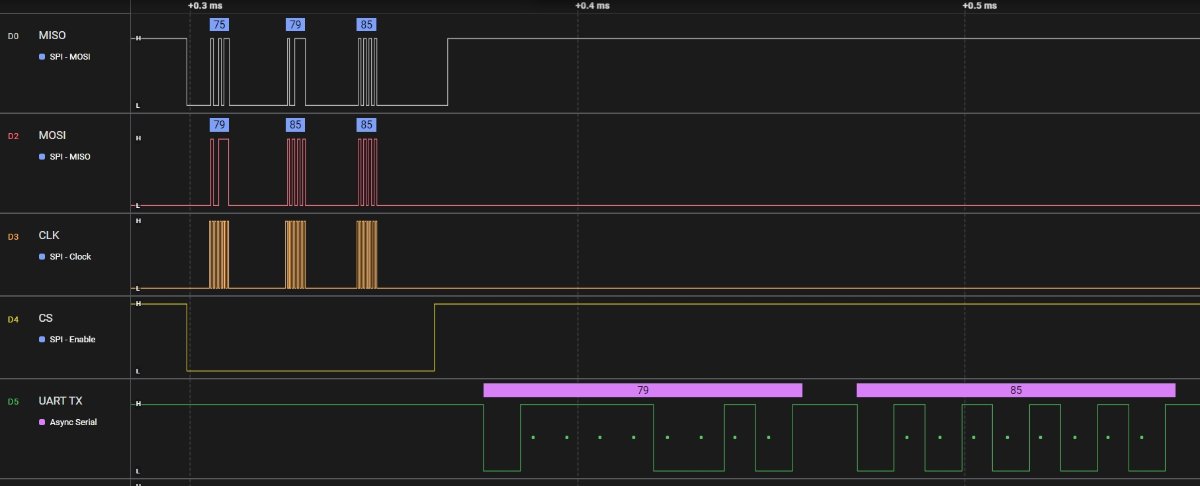This screenshot has height=486, width=1200.
Task: Click the MISO channel name label
Action: (x=52, y=36)
